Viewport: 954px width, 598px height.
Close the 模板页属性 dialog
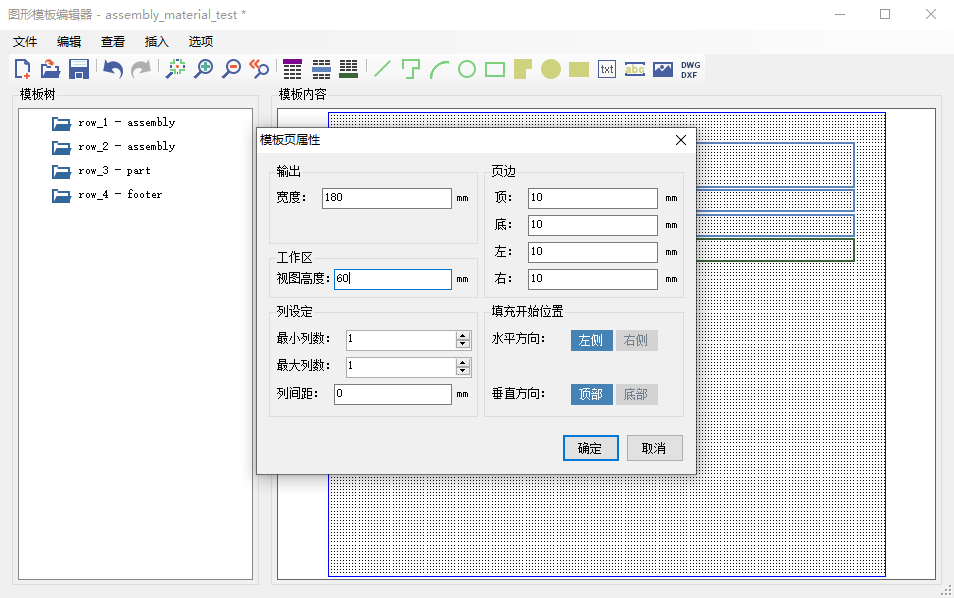pyautogui.click(x=681, y=140)
